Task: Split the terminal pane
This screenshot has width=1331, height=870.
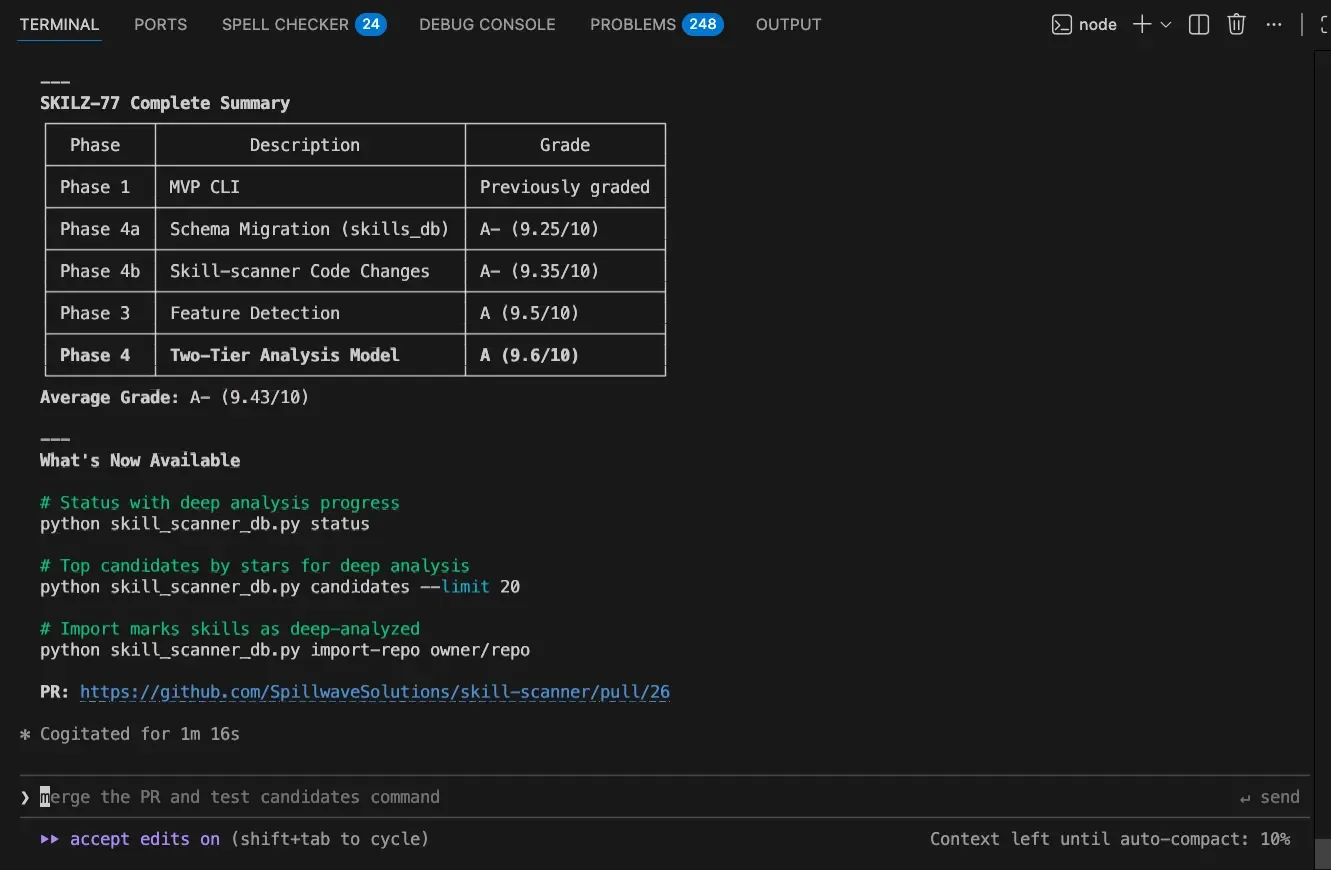Action: coord(1199,25)
